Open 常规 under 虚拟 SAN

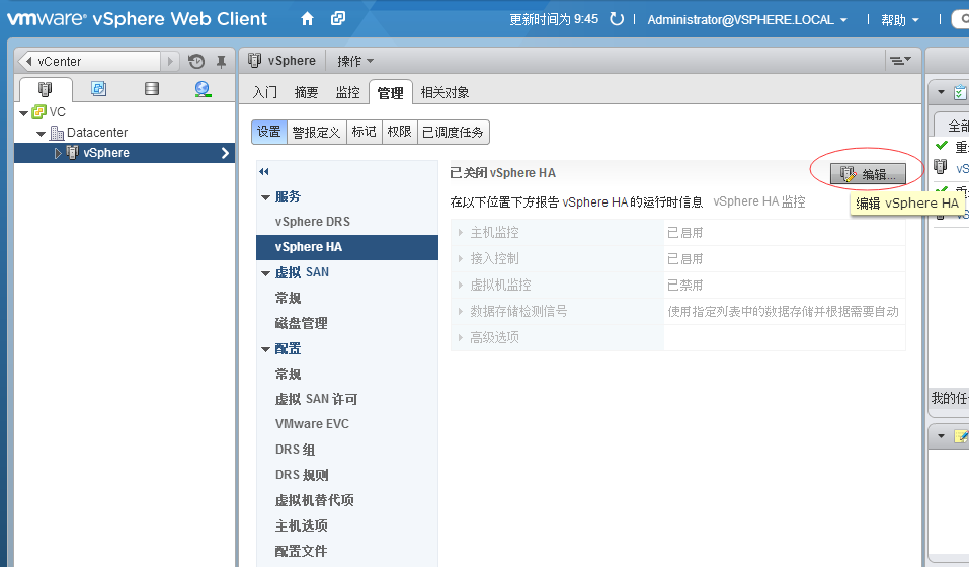pyautogui.click(x=288, y=298)
